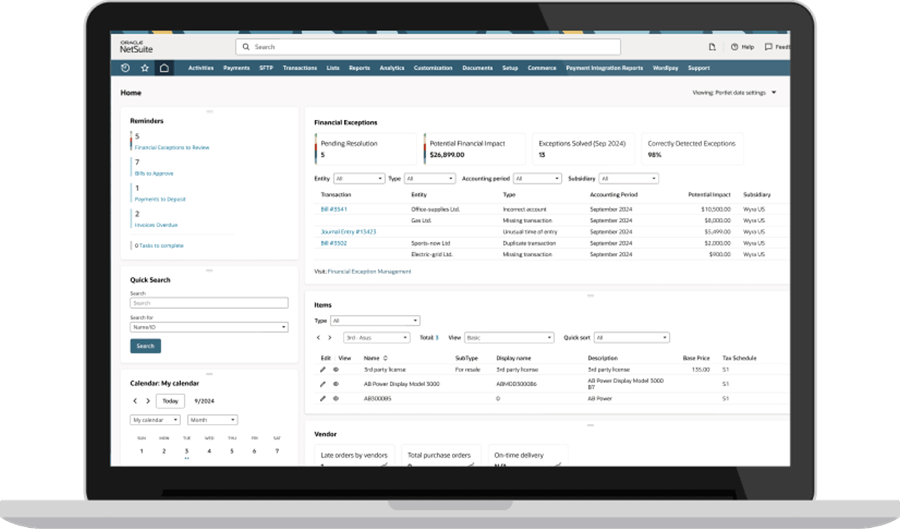Click pencil icon for AB500085 item
This screenshot has width=900, height=529.
tap(323, 398)
